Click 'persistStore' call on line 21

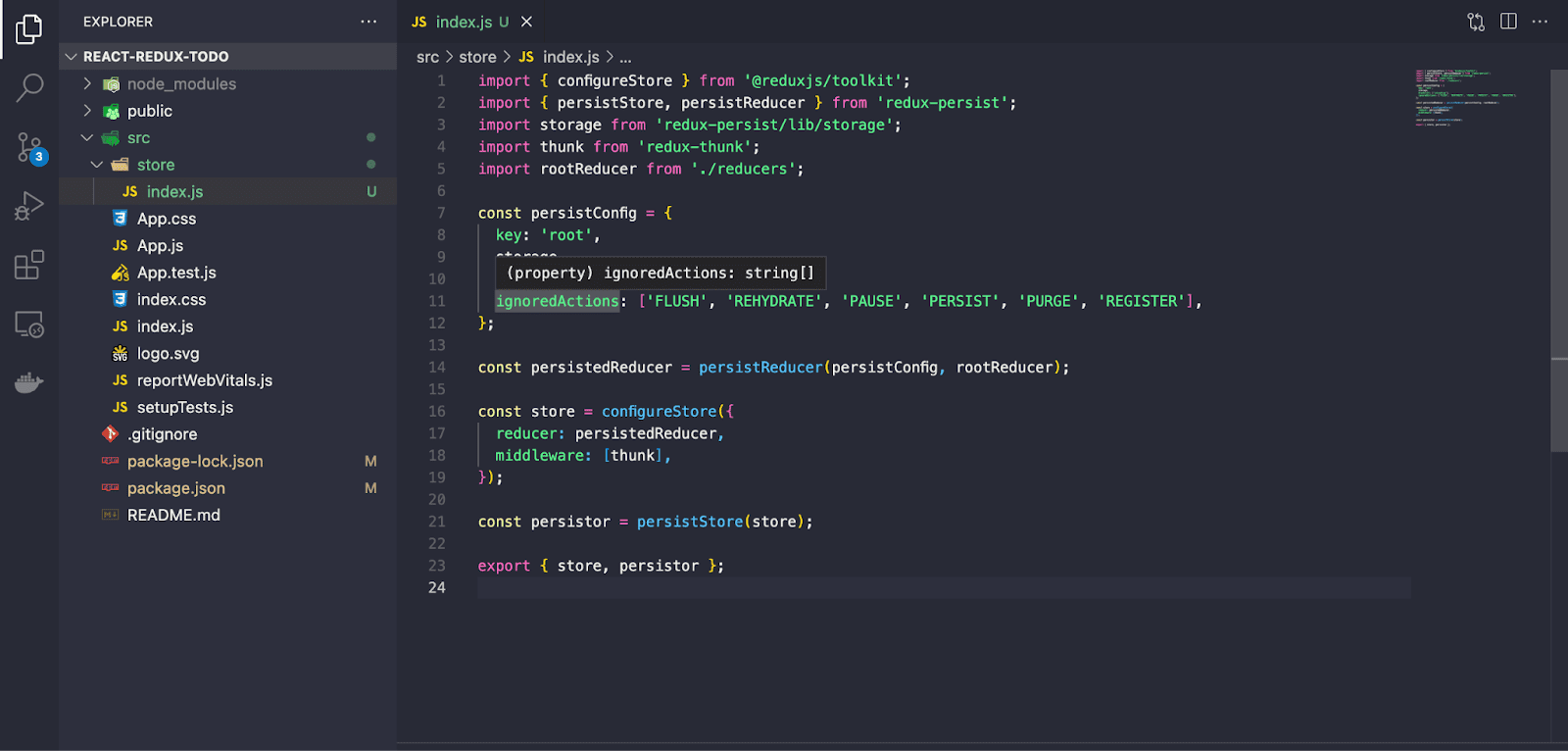pos(690,522)
